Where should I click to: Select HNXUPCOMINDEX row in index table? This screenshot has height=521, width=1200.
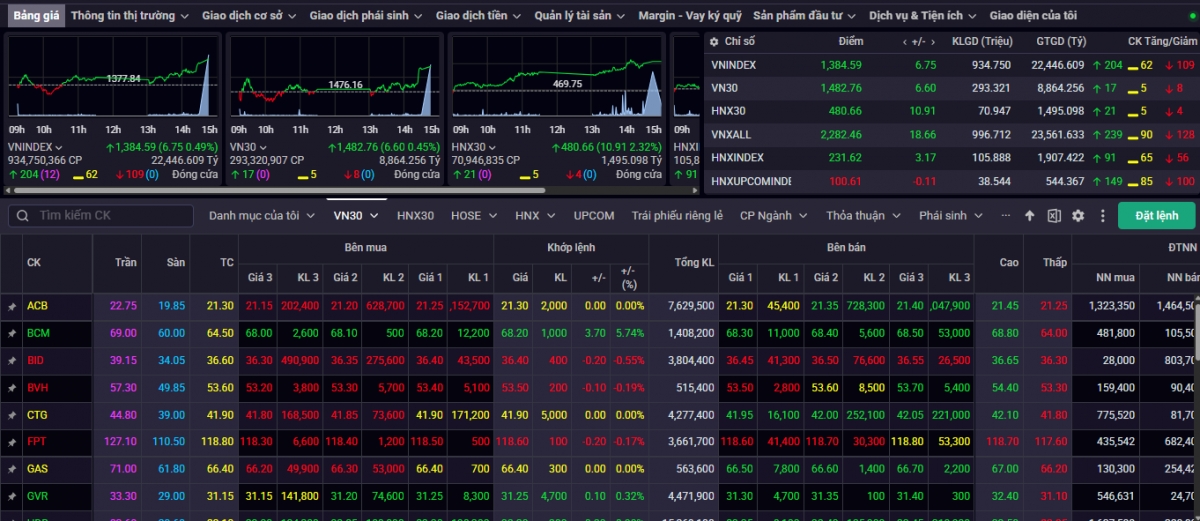pyautogui.click(x=951, y=181)
